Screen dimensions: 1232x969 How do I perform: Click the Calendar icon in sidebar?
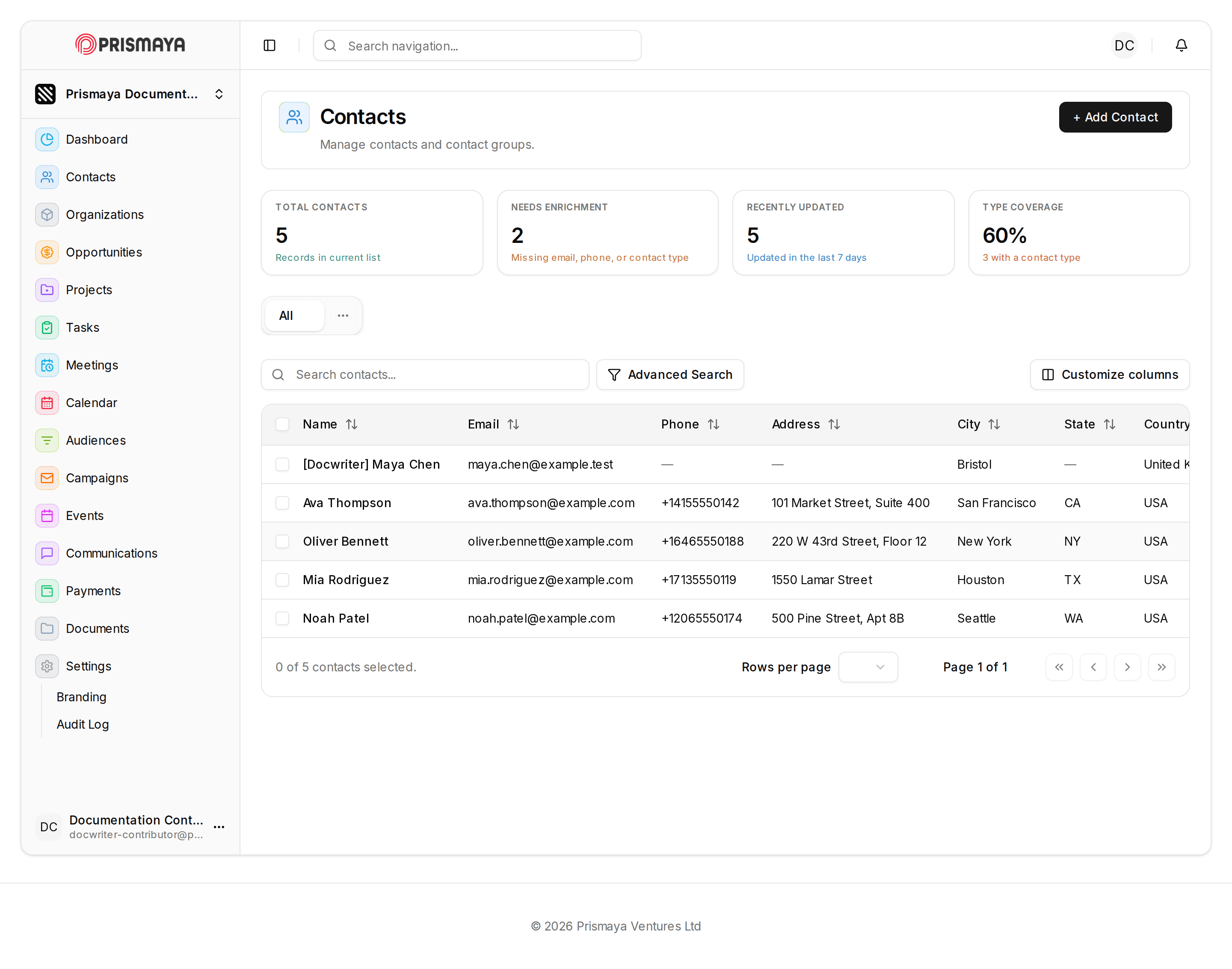[x=47, y=403]
